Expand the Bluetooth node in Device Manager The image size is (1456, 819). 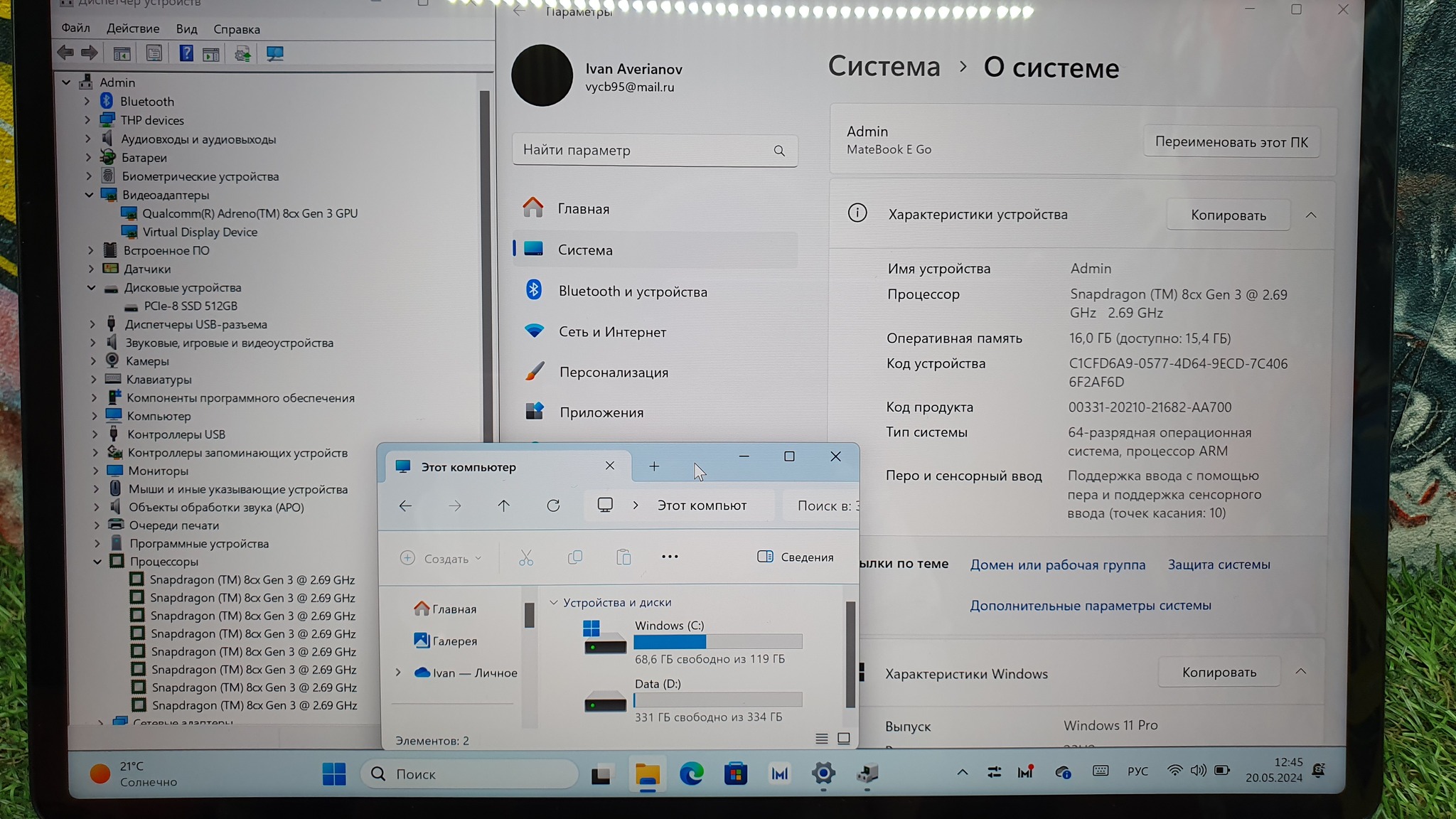[x=87, y=101]
